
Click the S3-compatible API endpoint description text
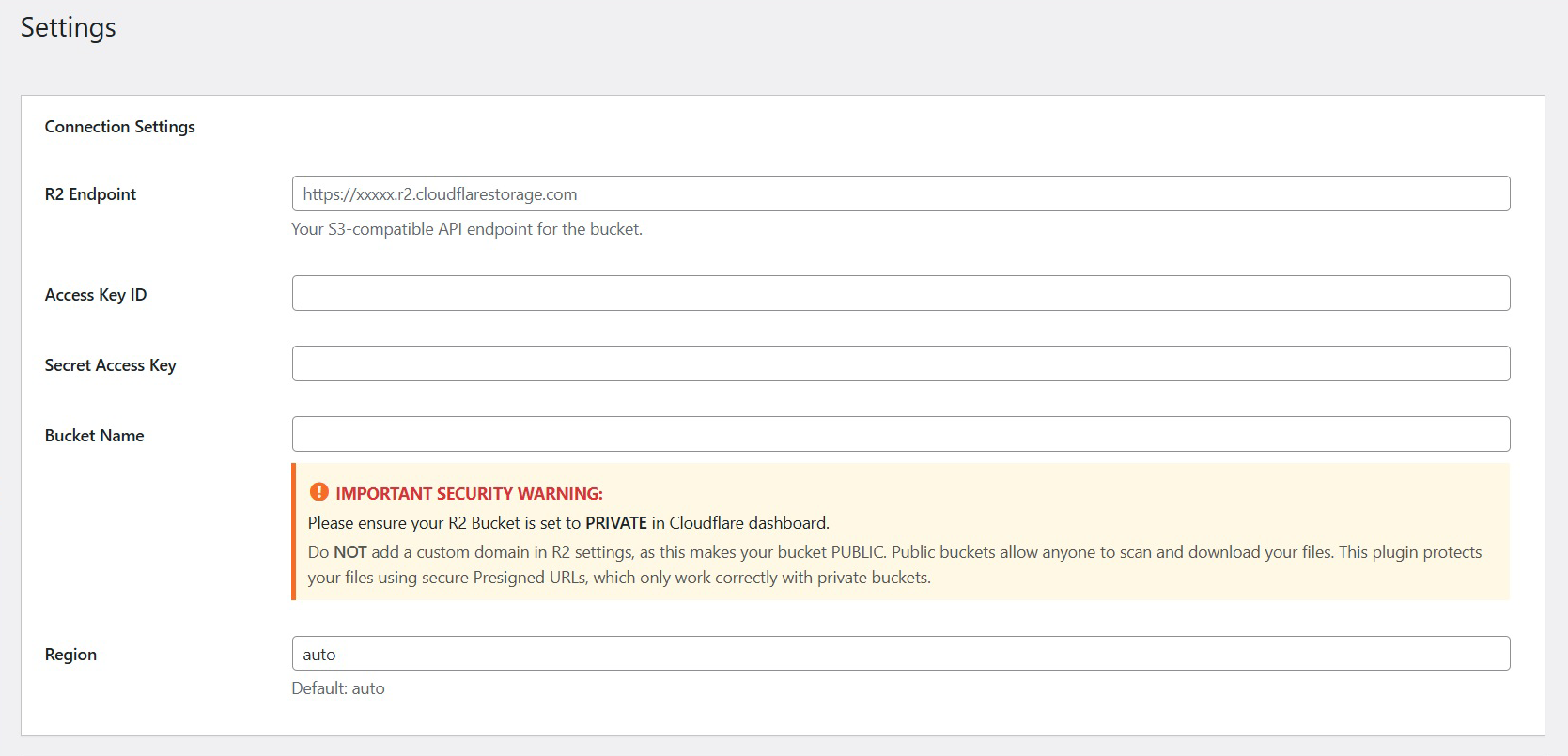pyautogui.click(x=467, y=228)
